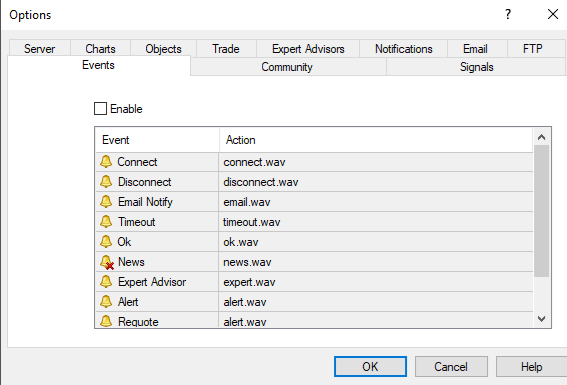Click the alert.wav cell in the Requote row
Image resolution: width=567 pixels, height=385 pixels.
click(x=376, y=320)
